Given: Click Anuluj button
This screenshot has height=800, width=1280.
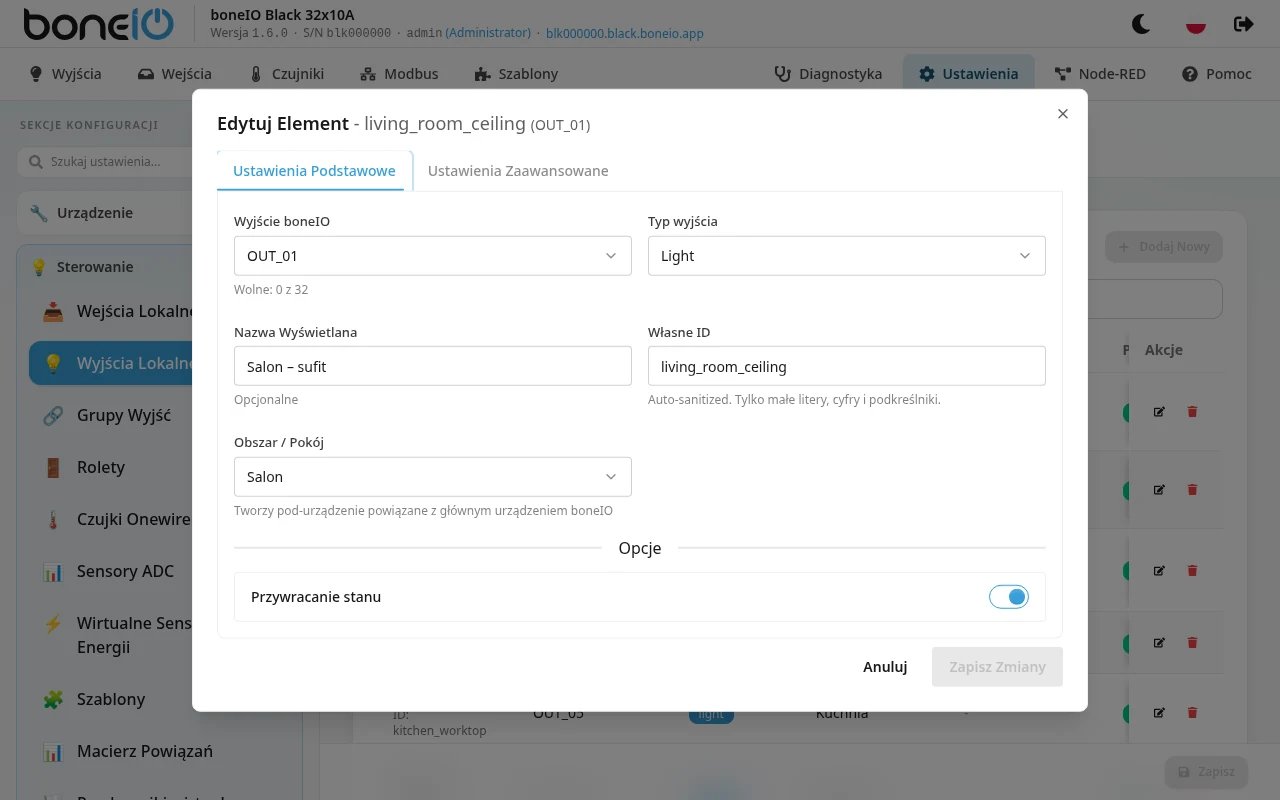Looking at the screenshot, I should pos(885,667).
